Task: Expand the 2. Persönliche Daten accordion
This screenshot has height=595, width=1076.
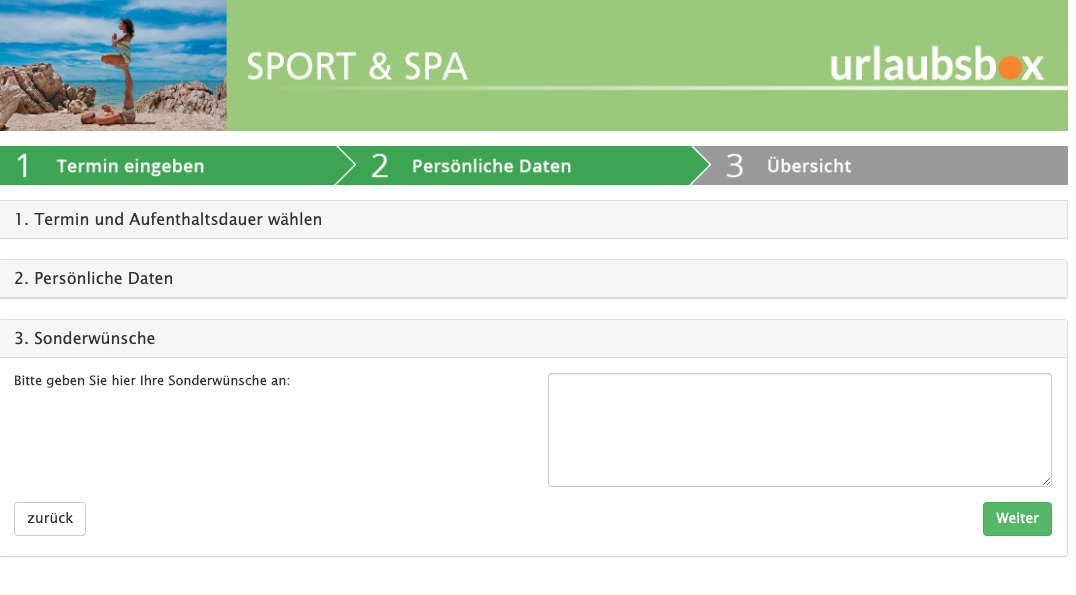Action: click(x=533, y=279)
